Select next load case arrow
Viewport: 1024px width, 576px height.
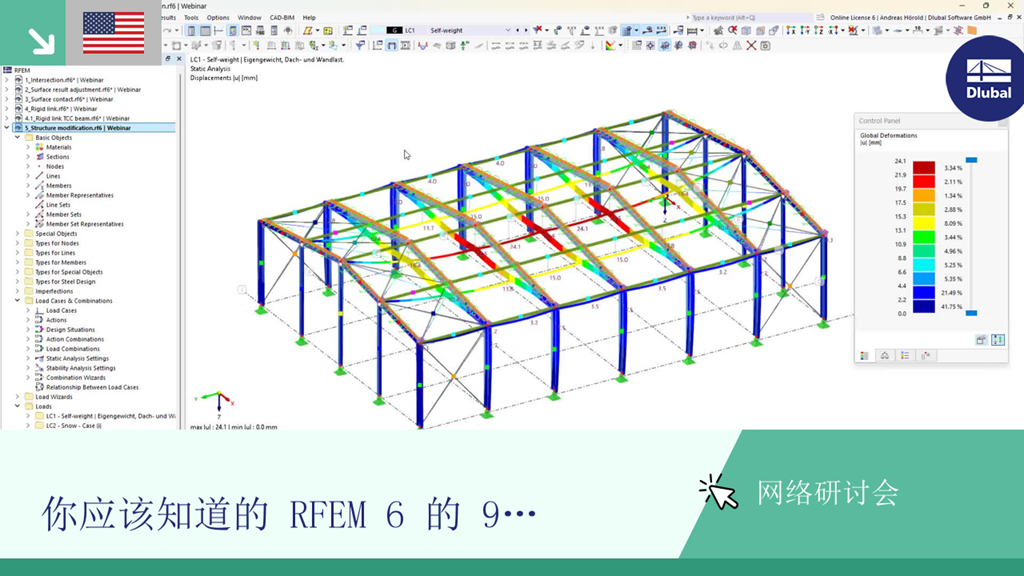(x=526, y=30)
